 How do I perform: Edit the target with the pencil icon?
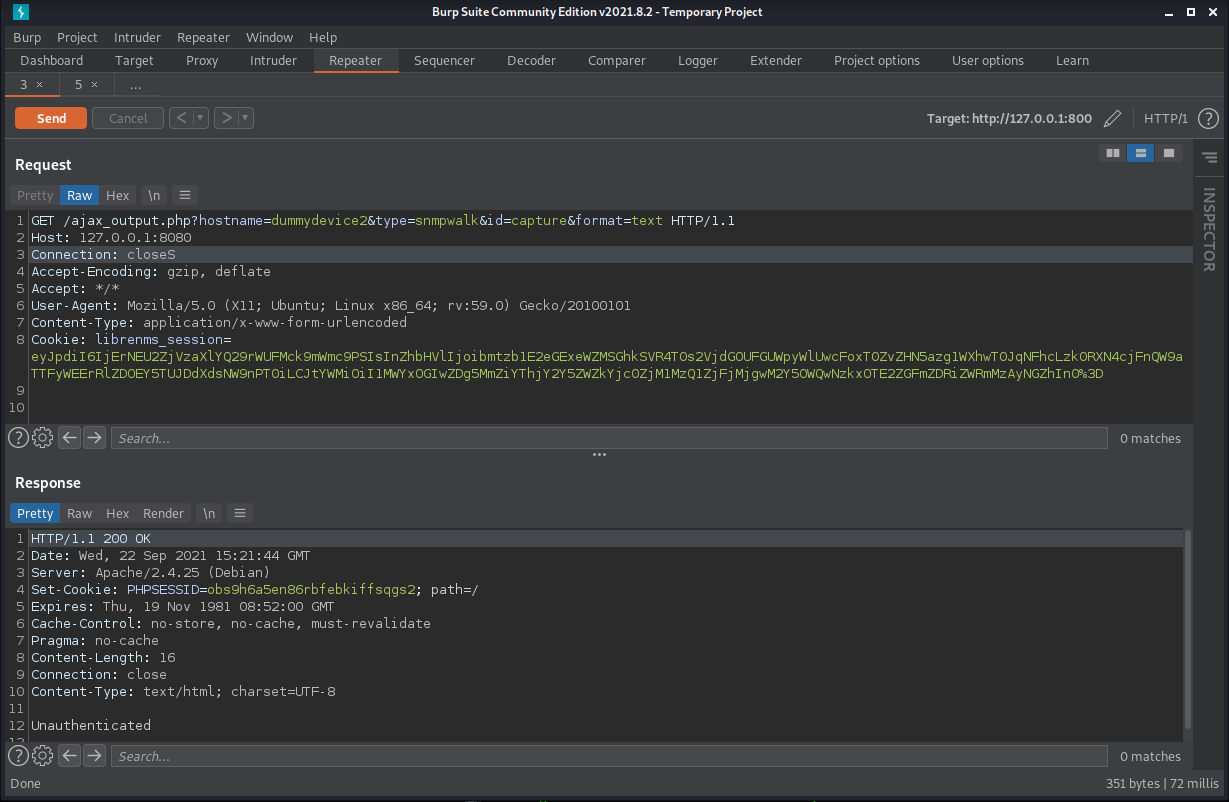click(1112, 119)
